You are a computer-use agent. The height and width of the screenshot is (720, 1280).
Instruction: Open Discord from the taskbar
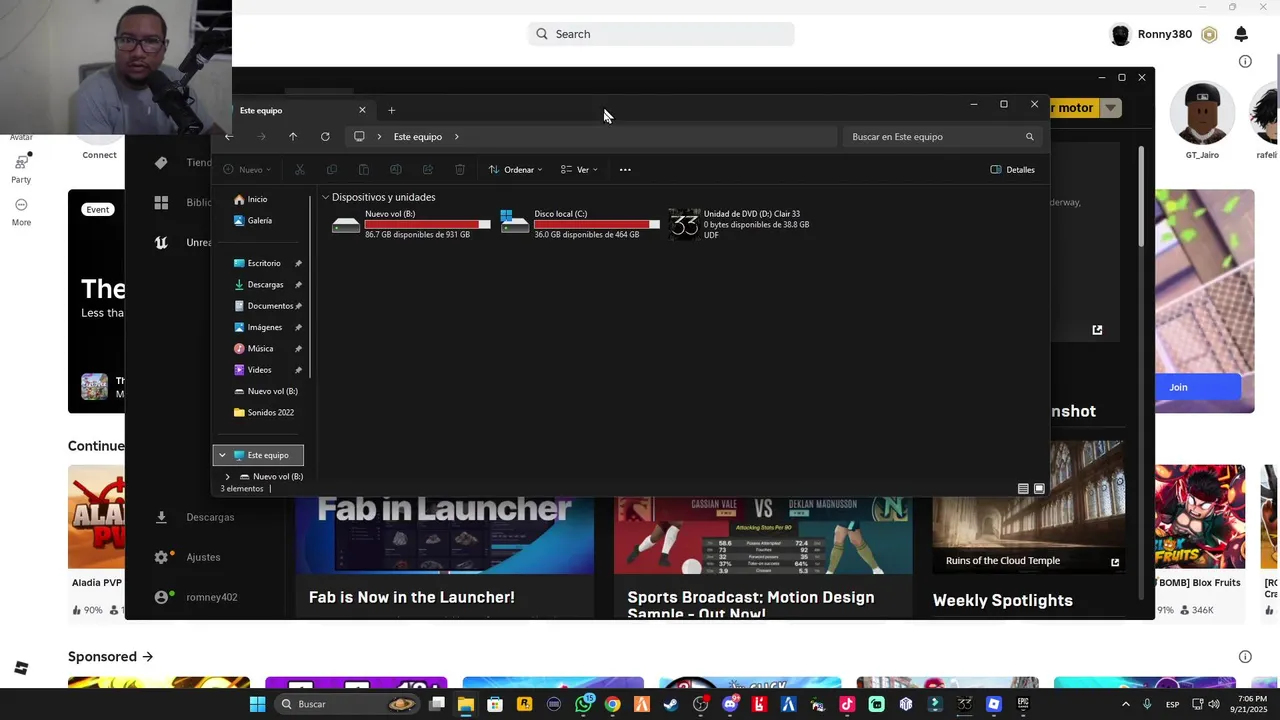[x=729, y=704]
